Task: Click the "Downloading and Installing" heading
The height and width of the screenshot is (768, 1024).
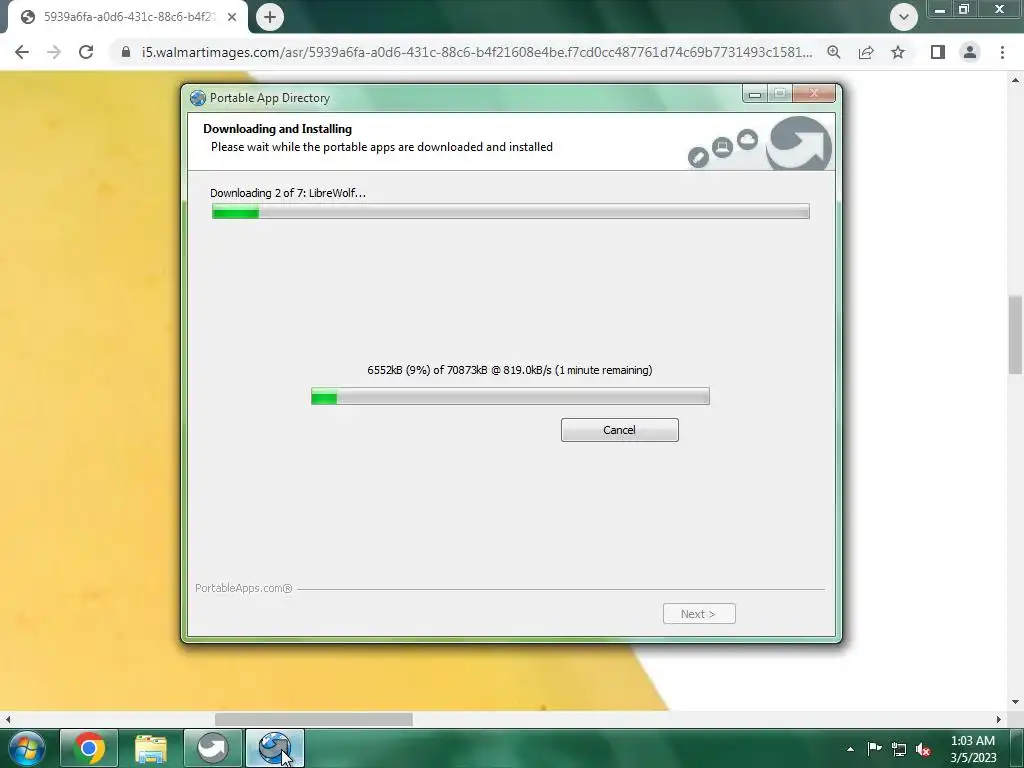Action: pyautogui.click(x=278, y=129)
